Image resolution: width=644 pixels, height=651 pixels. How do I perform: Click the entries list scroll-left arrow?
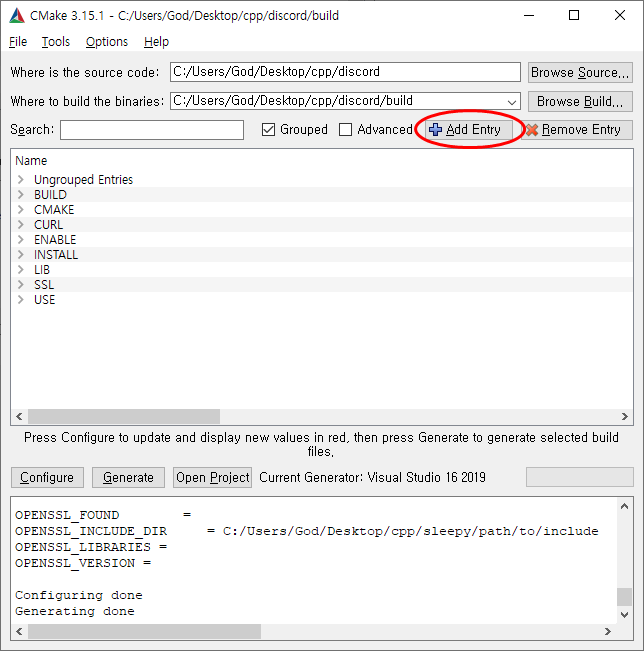(x=19, y=416)
